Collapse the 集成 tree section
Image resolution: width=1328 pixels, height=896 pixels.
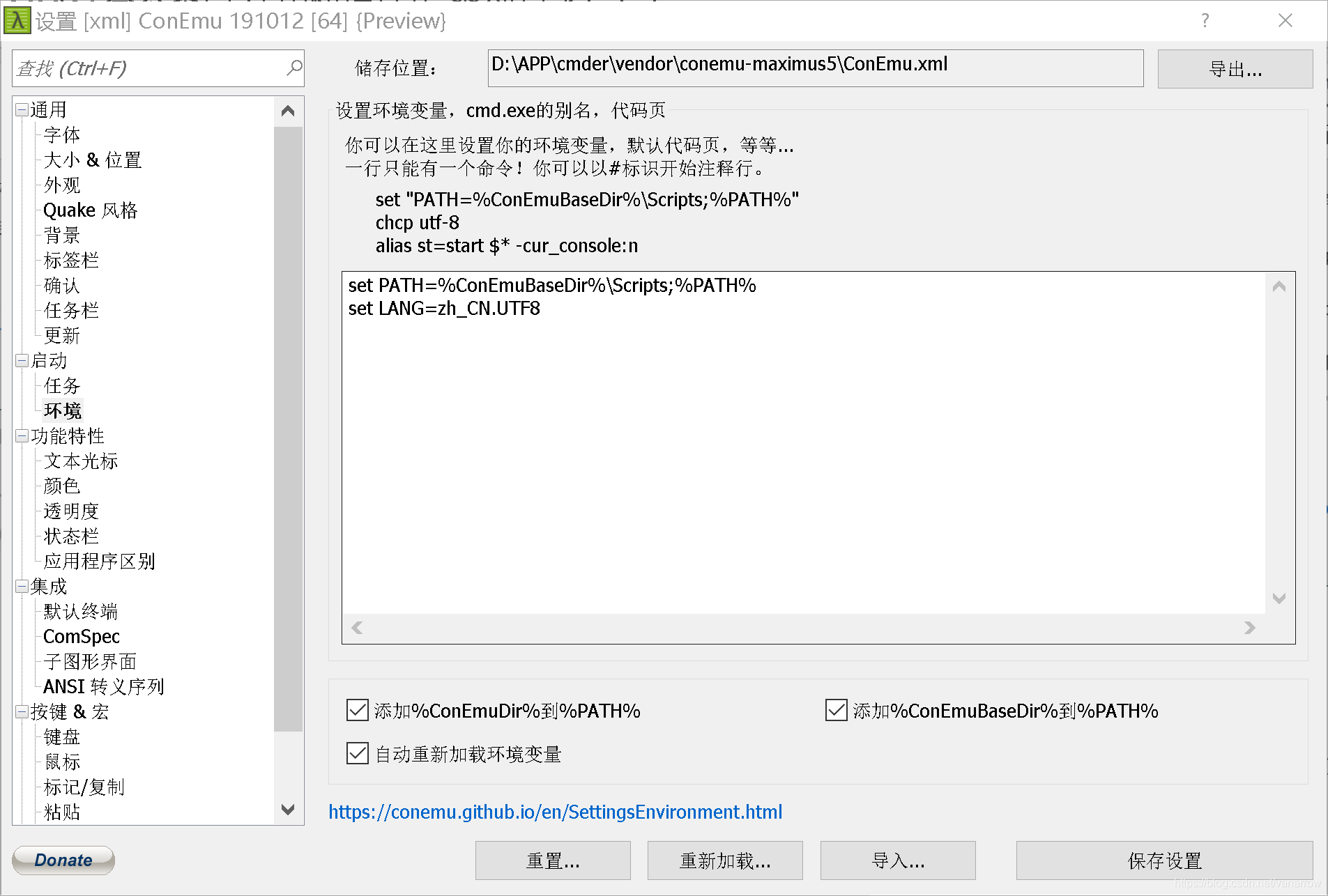(22, 587)
